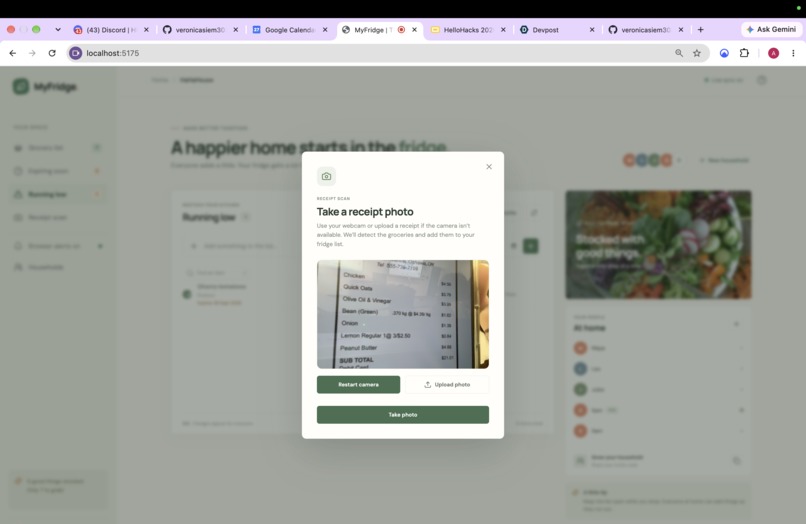Go back in browser history
This screenshot has width=806, height=524.
click(x=13, y=53)
